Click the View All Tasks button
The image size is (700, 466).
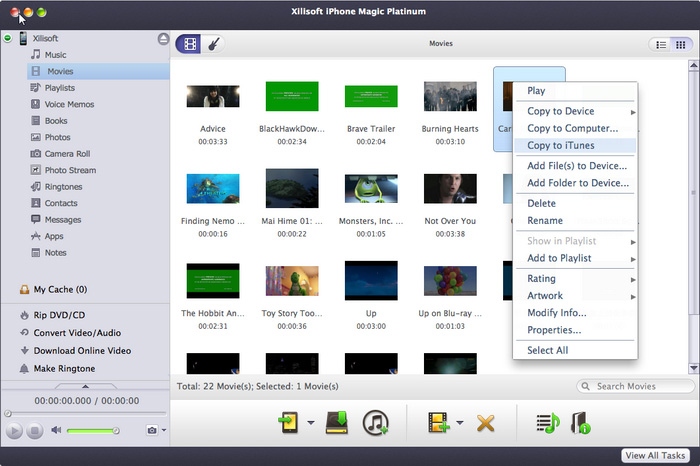coord(655,455)
